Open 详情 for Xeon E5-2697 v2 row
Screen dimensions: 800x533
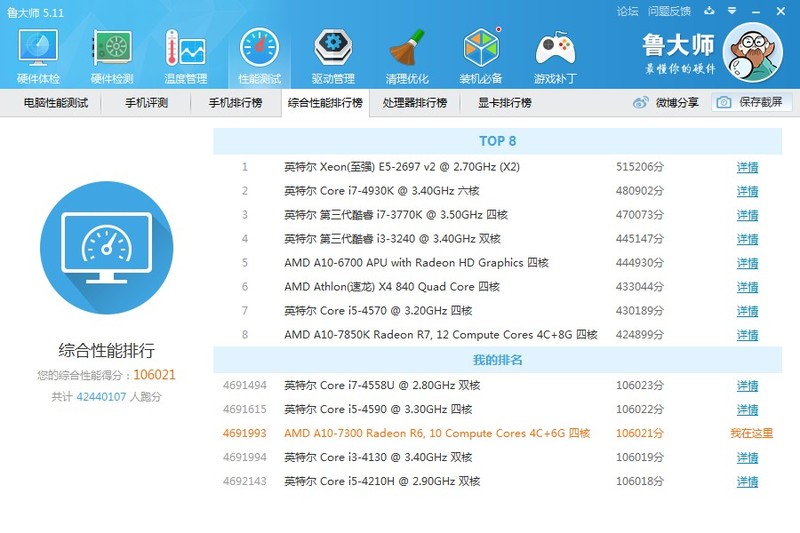point(747,167)
